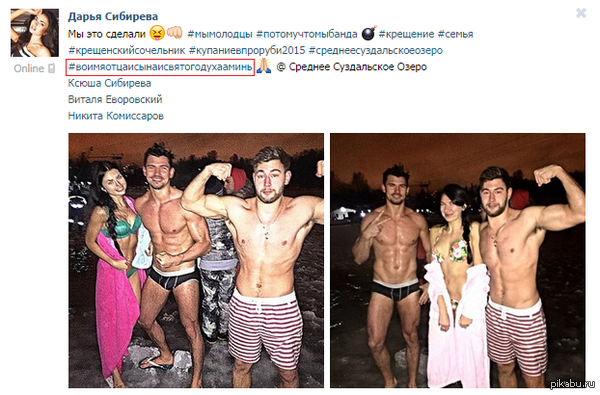Image resolution: width=600 pixels, height=395 pixels.
Task: Open hashtag #мымолодцы
Action: [220, 34]
